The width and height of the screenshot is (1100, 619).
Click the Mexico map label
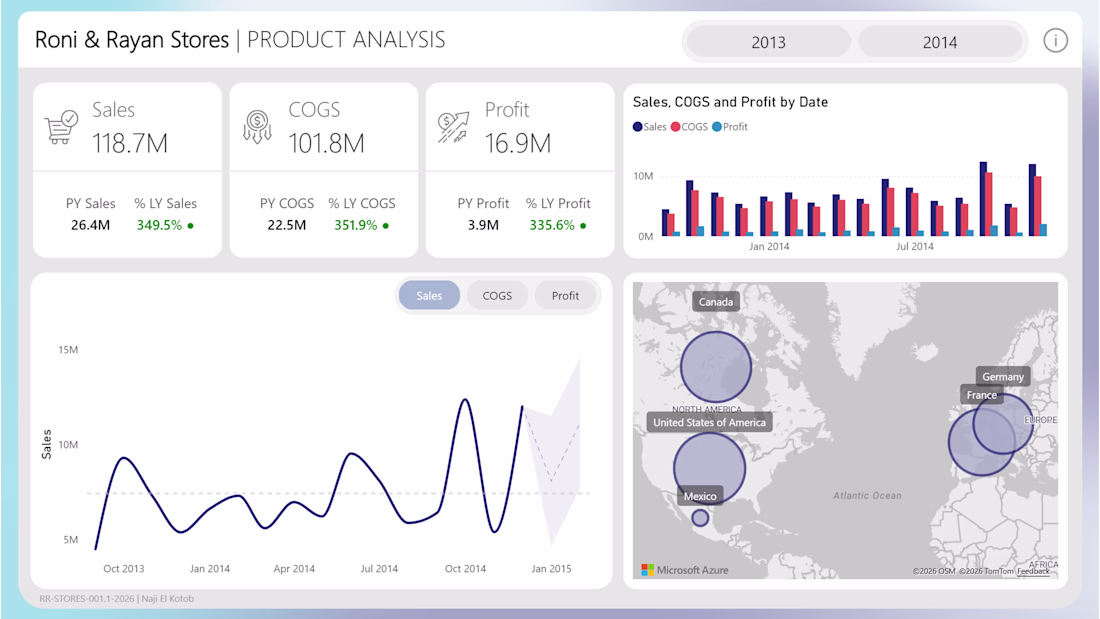coord(700,496)
